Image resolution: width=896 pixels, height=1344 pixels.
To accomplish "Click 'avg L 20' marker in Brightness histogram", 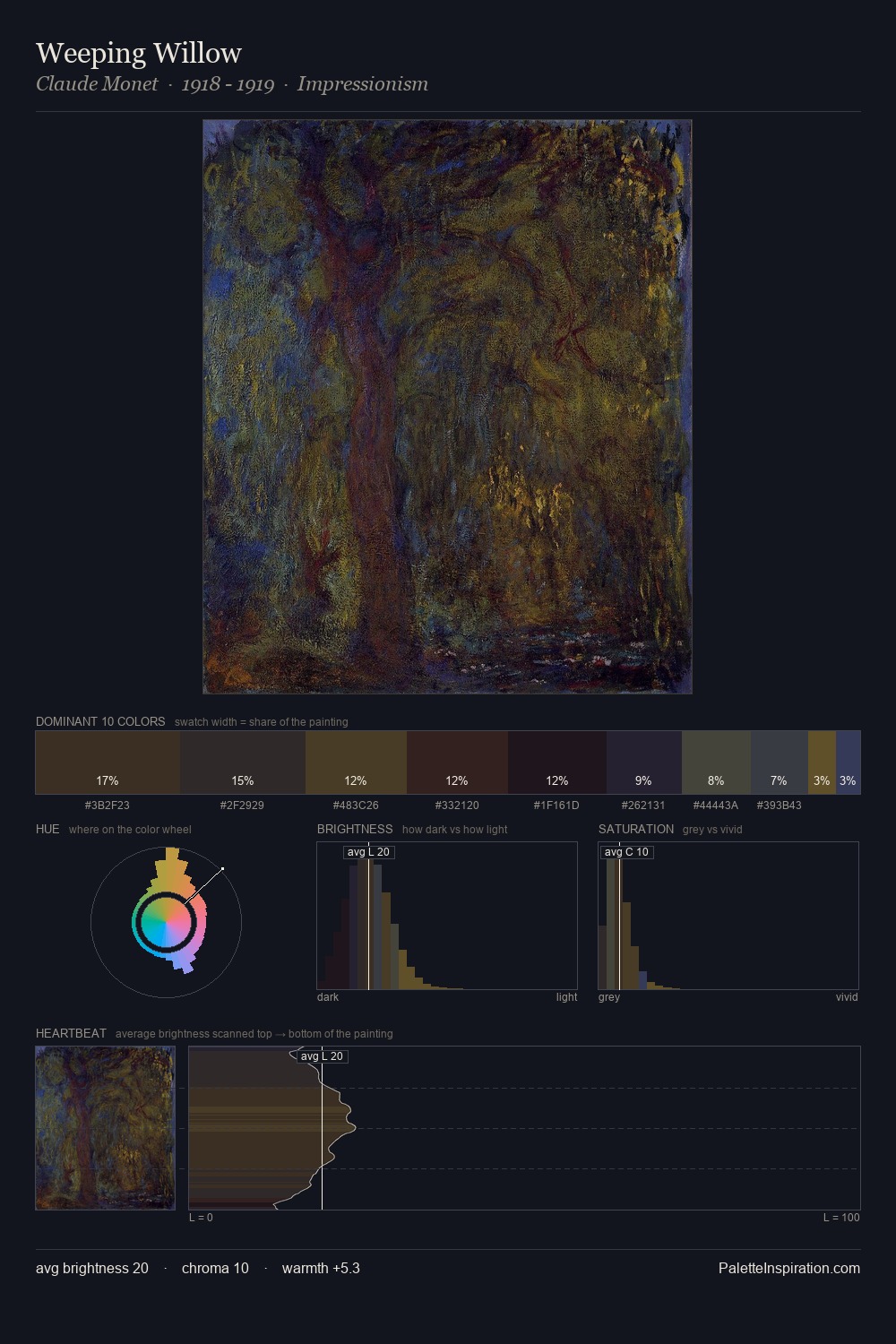I will click(368, 852).
